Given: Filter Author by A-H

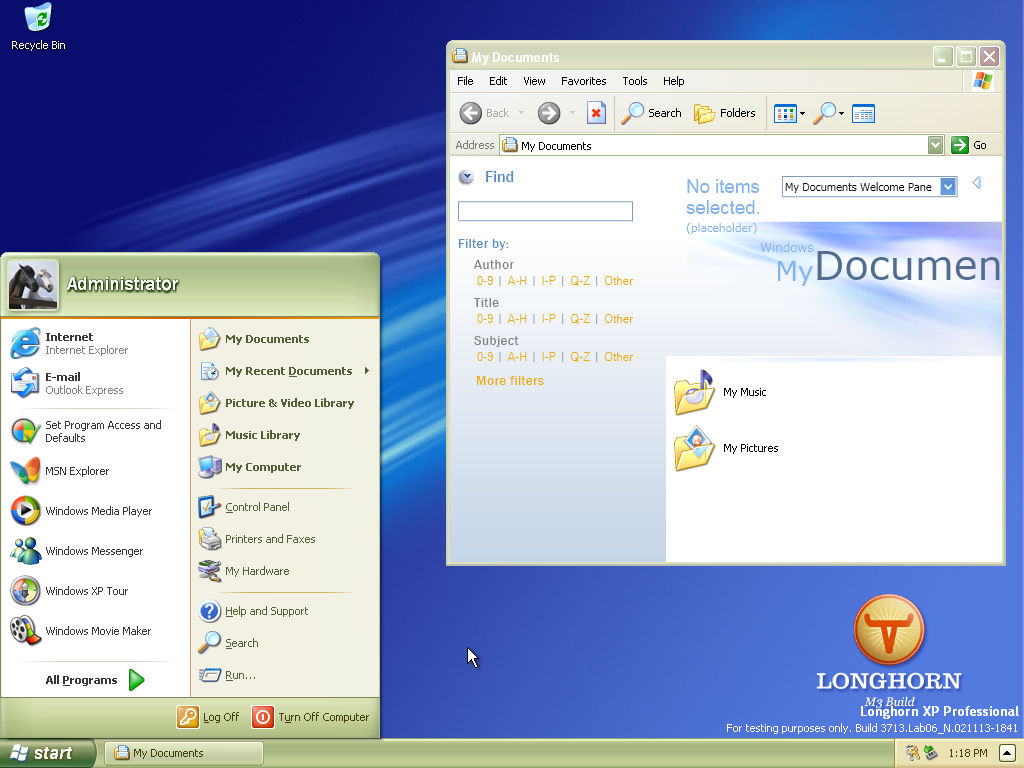Looking at the screenshot, I should coord(517,281).
